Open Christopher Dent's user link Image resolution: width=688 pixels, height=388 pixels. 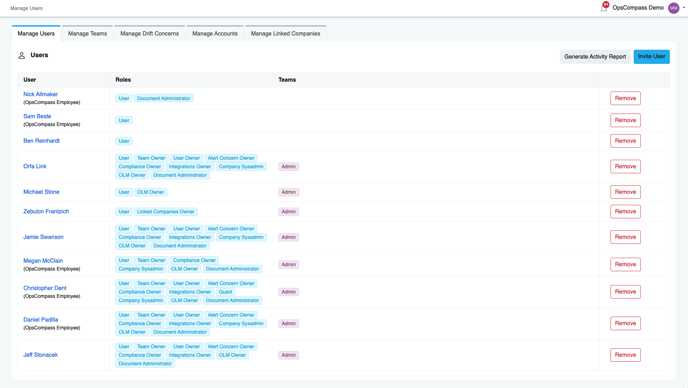[x=44, y=288]
